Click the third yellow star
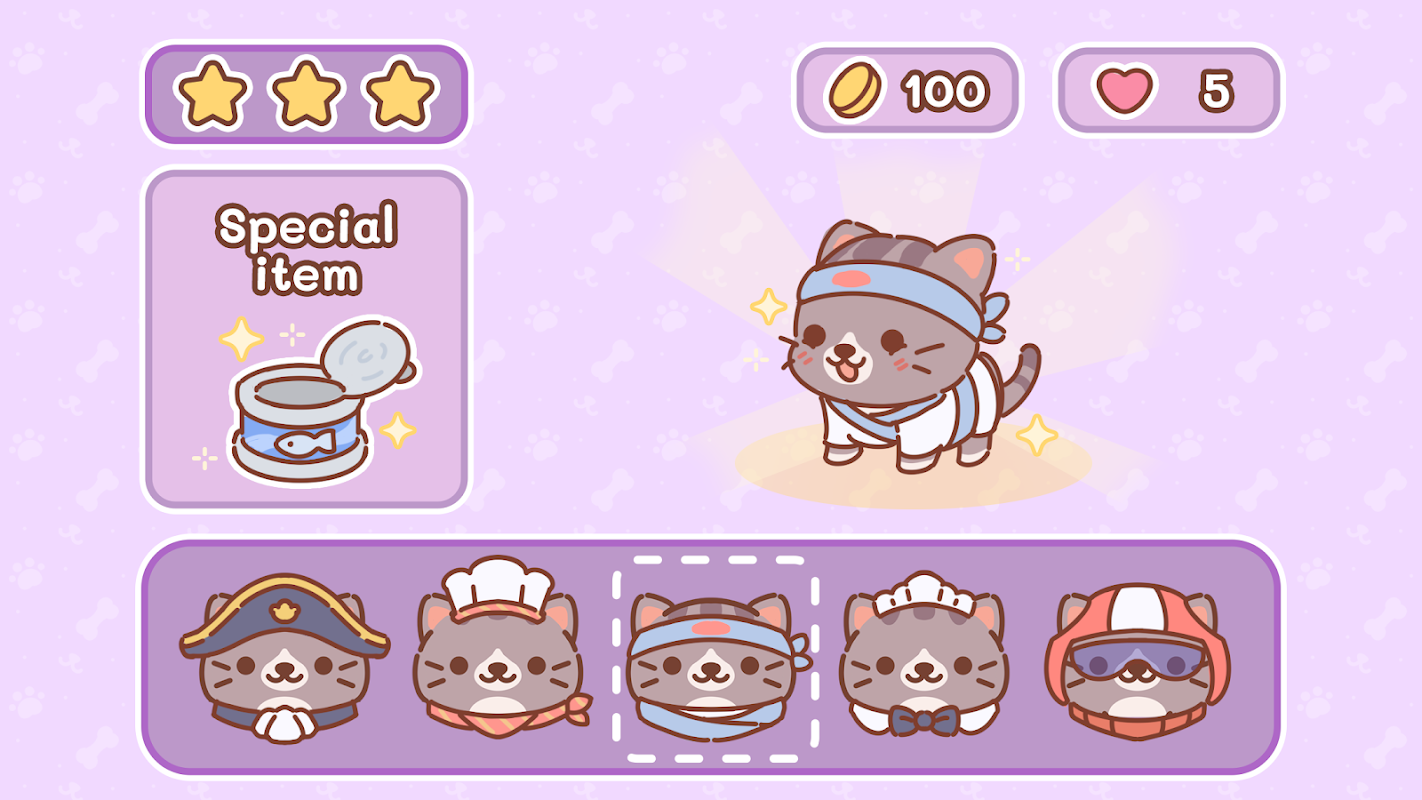 tap(401, 93)
